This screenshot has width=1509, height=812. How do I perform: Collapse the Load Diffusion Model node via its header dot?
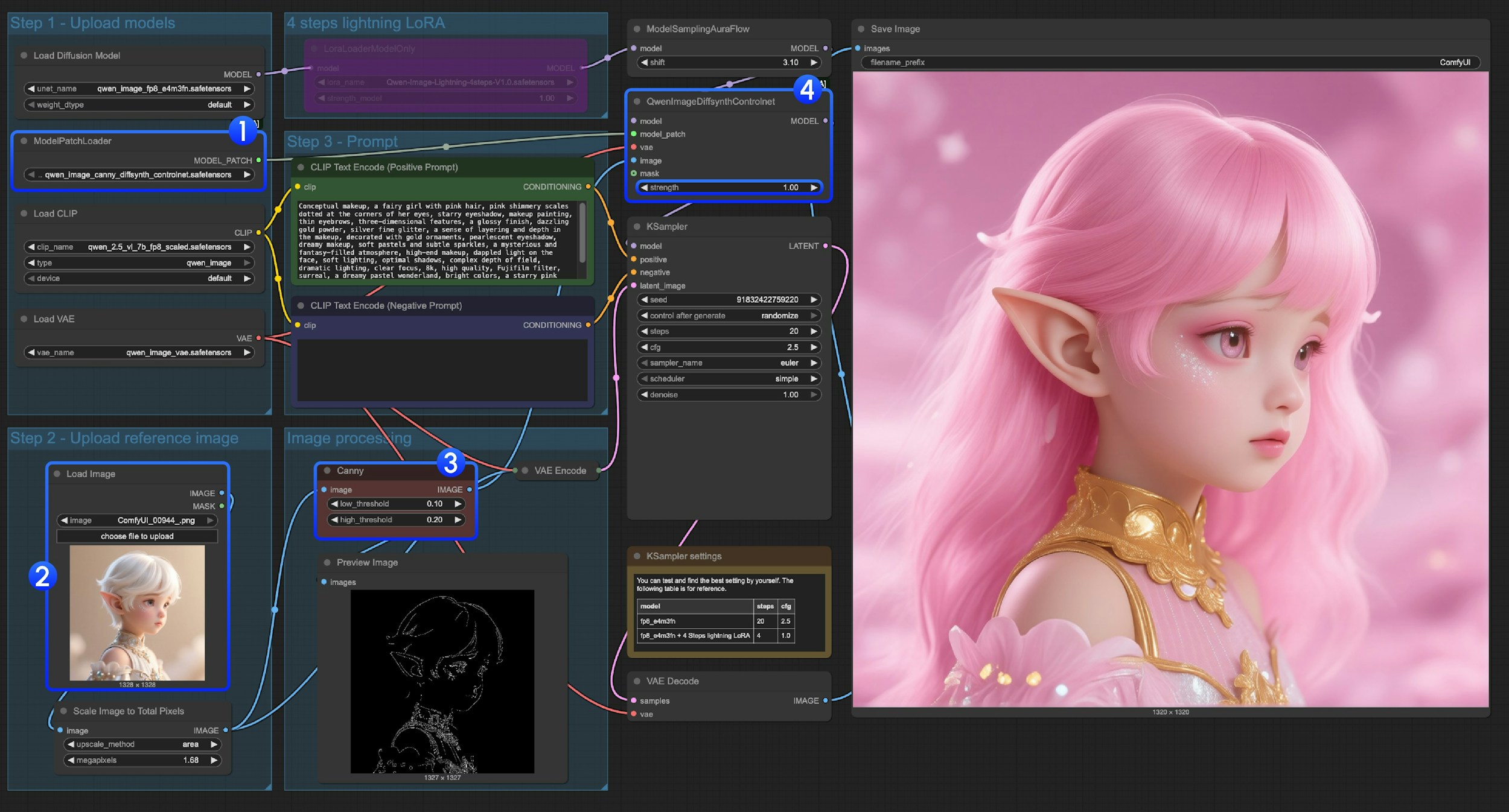[24, 55]
